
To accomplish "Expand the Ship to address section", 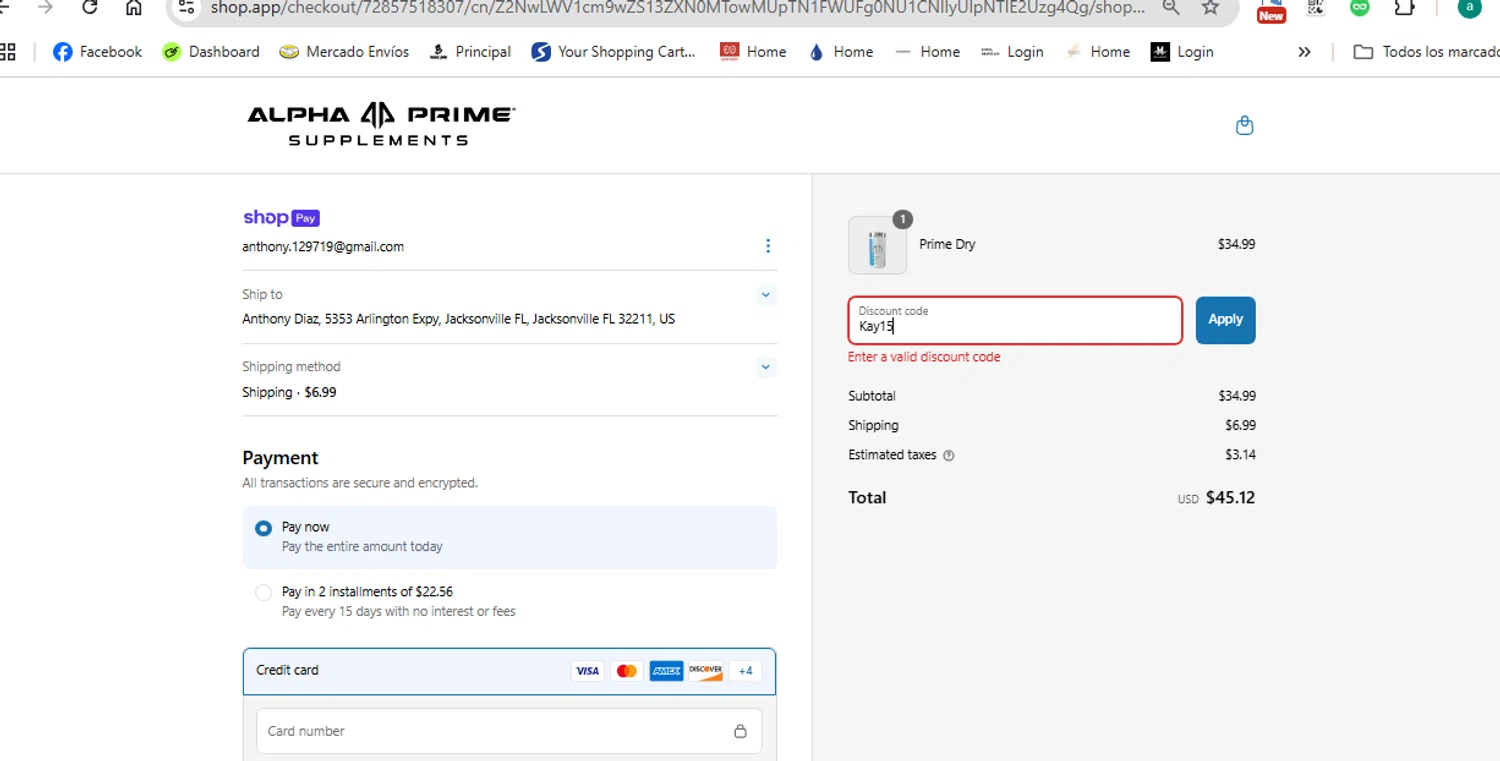I will [765, 295].
